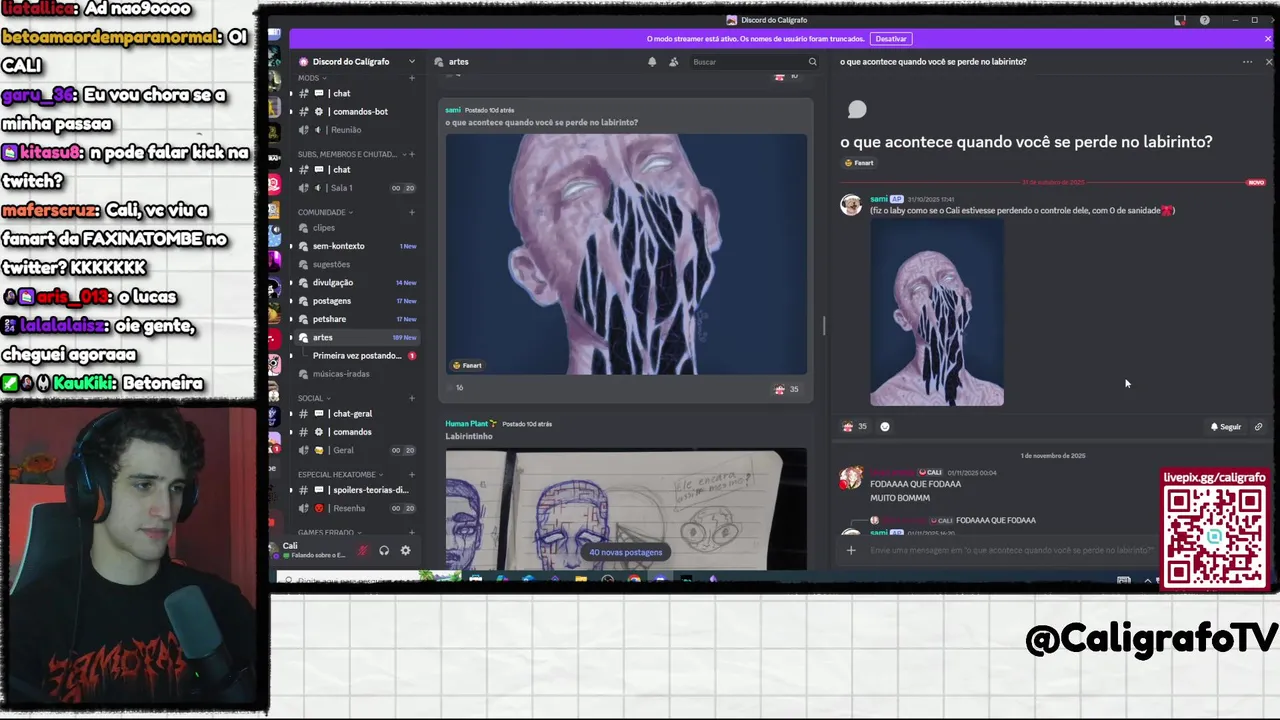
Task: Open the Discord help icon in title bar
Action: pos(1204,20)
